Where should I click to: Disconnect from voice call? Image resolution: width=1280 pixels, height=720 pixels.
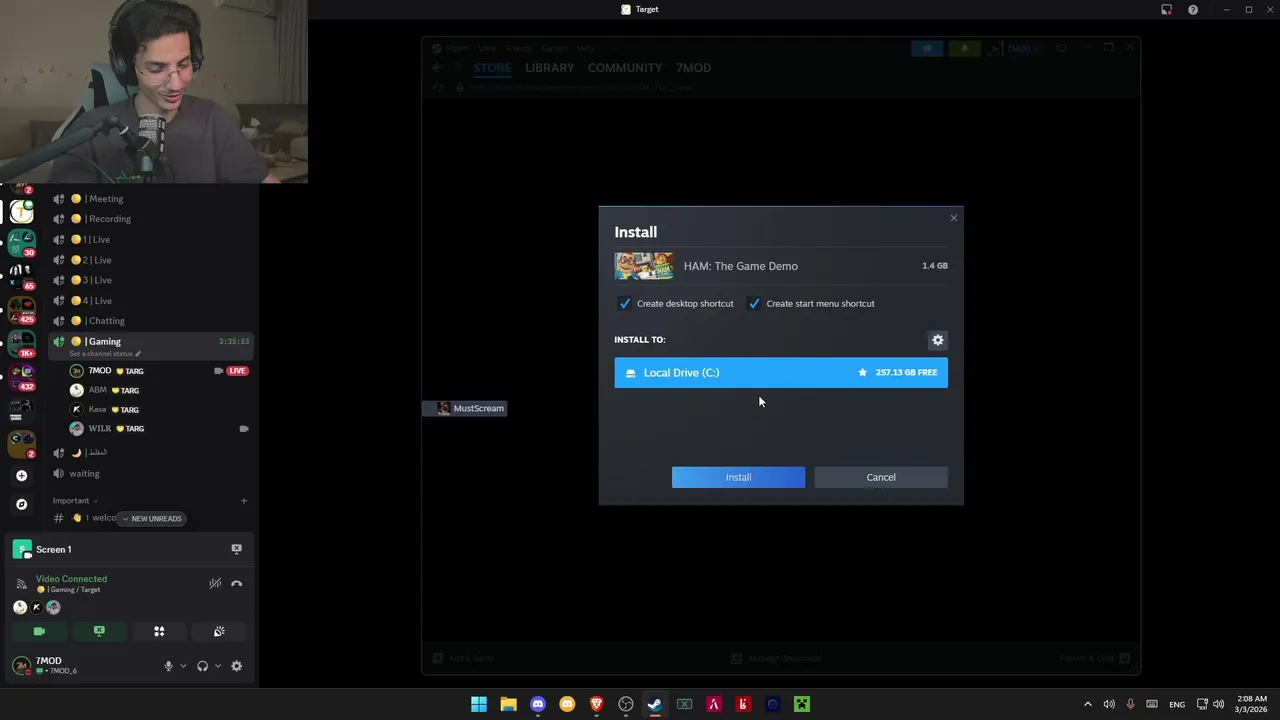click(237, 584)
